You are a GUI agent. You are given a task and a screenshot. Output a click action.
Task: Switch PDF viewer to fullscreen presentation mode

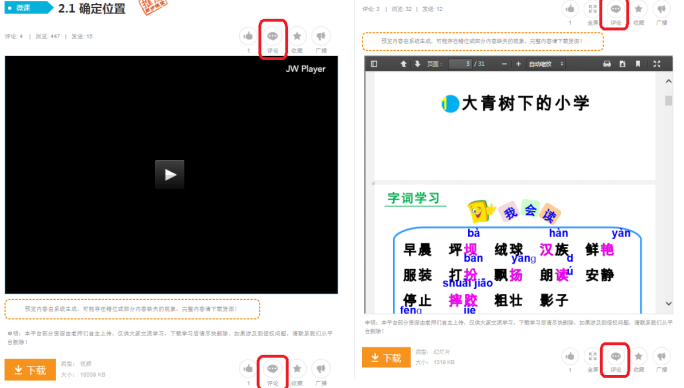(657, 64)
